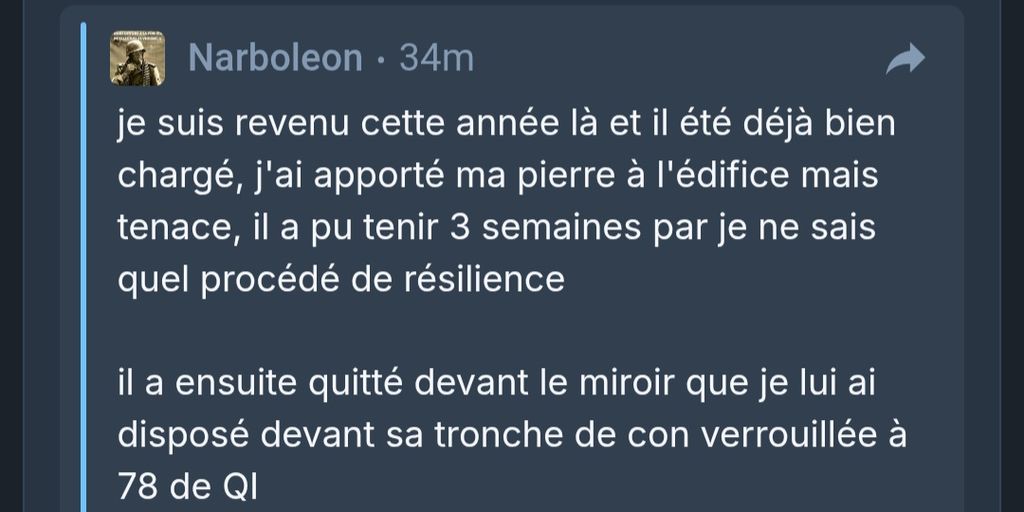Click the line 'quel procédé de résilience'
The height and width of the screenshot is (512, 1024).
pos(341,280)
